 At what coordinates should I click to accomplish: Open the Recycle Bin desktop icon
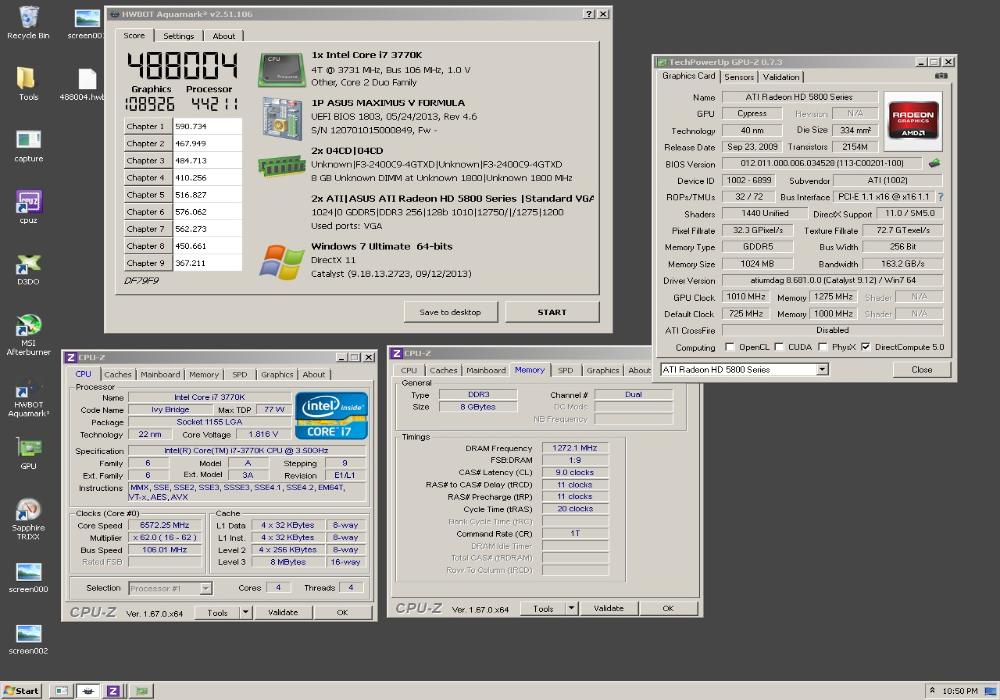28,22
